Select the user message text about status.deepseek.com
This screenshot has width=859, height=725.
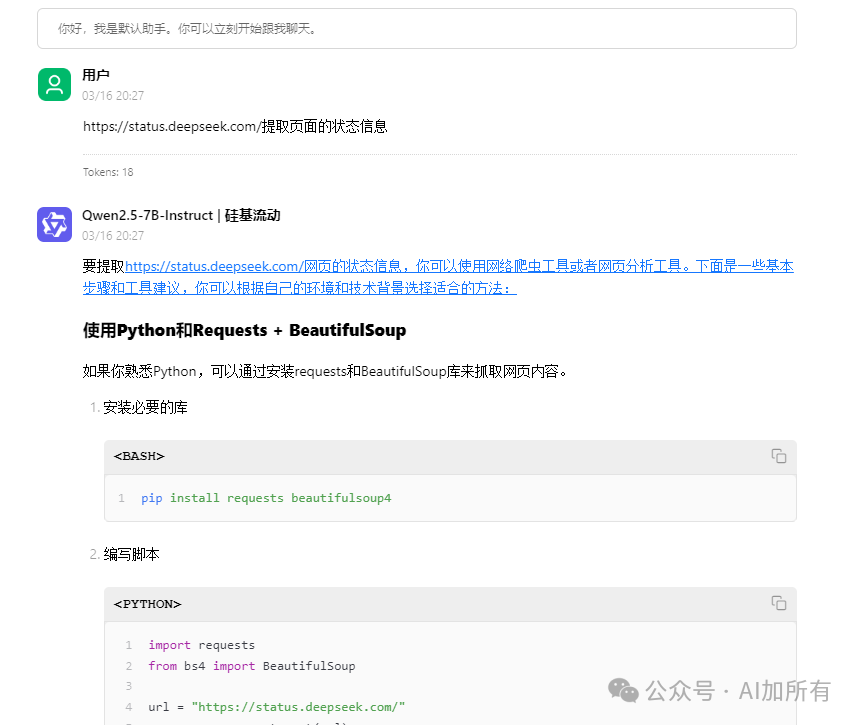tap(235, 127)
